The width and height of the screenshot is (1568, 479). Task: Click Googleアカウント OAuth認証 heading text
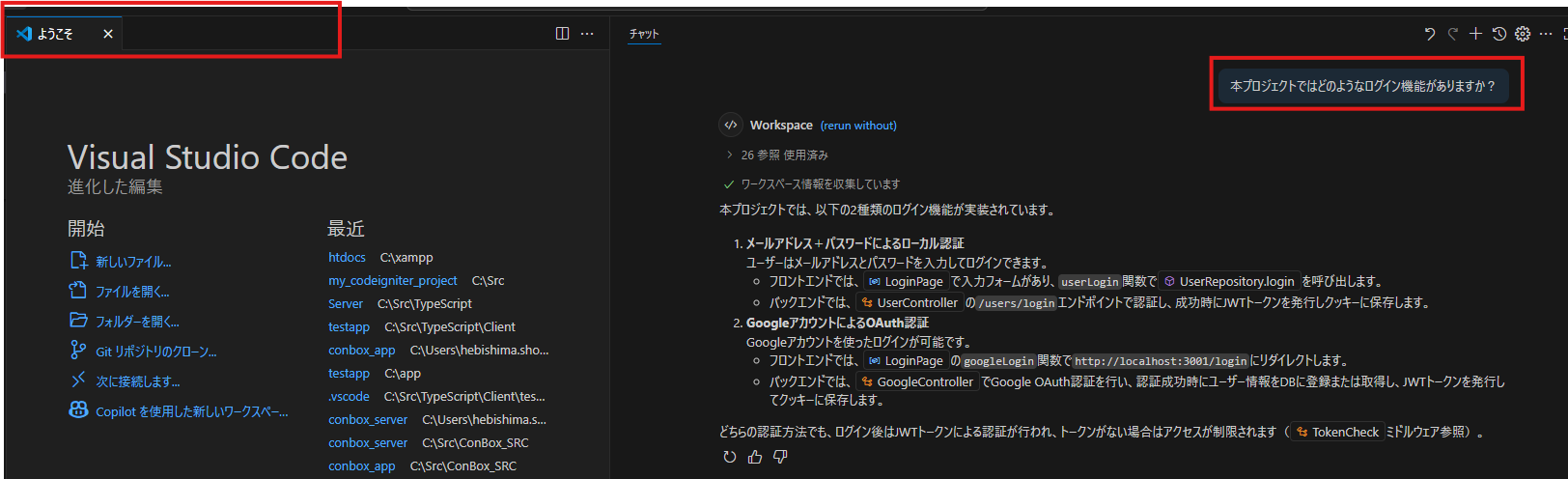coord(837,323)
